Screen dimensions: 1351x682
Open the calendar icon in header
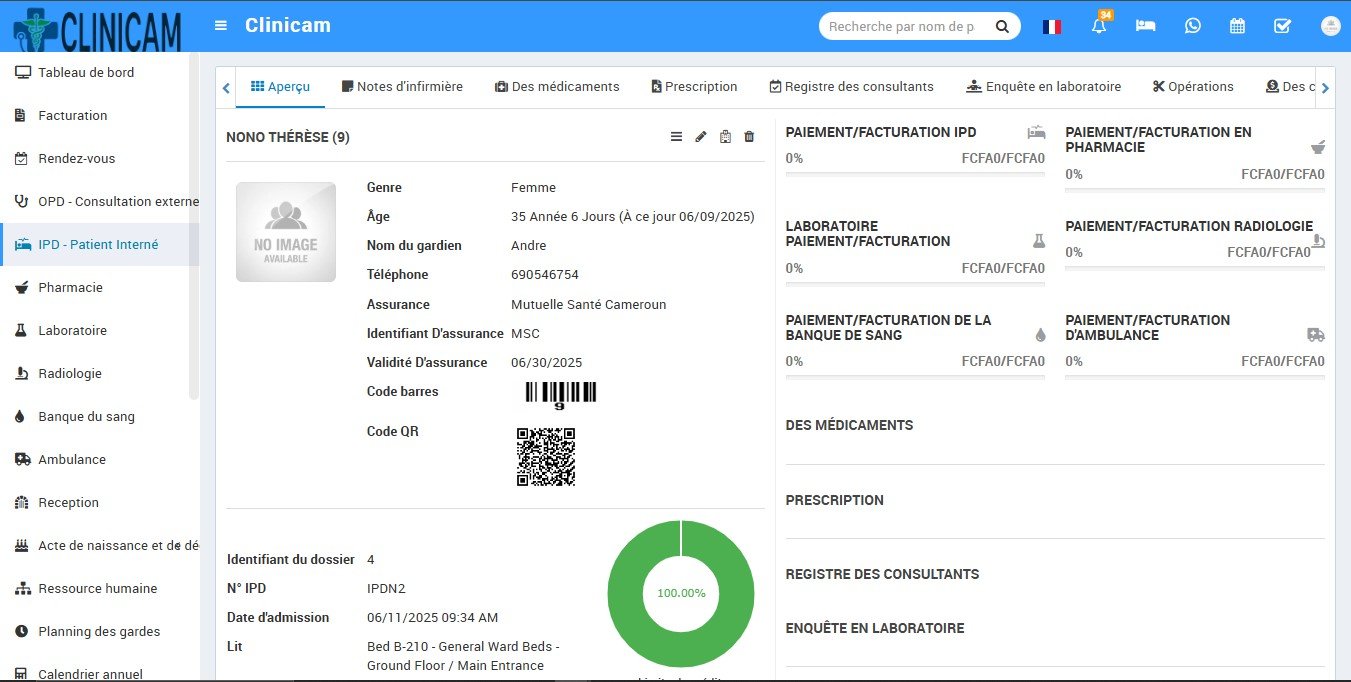tap(1237, 26)
